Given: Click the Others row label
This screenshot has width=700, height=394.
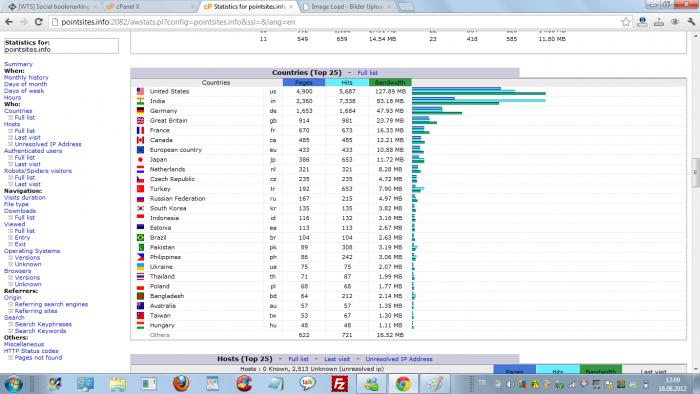Looking at the screenshot, I should (x=159, y=335).
